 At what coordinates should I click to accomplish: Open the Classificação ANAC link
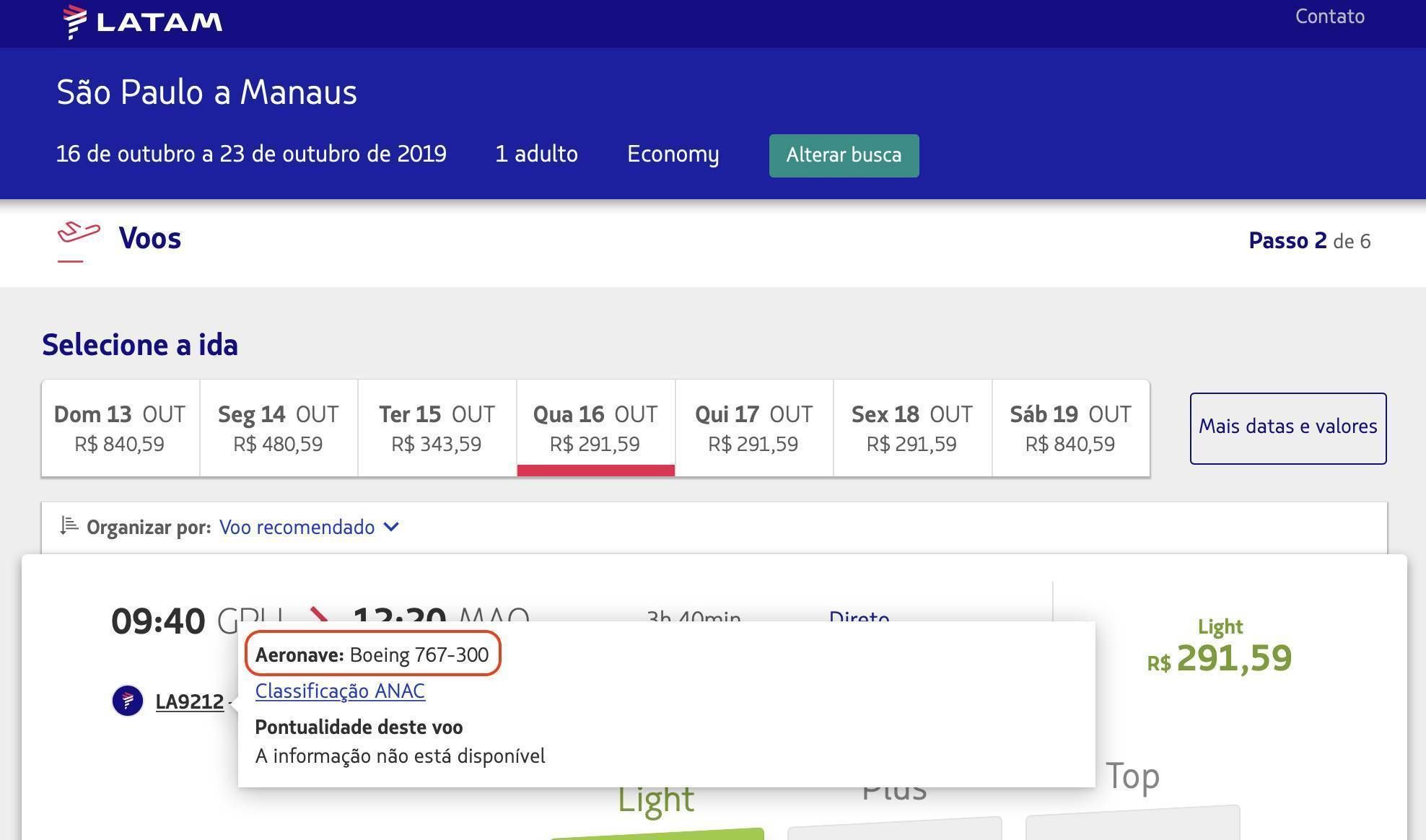[340, 691]
